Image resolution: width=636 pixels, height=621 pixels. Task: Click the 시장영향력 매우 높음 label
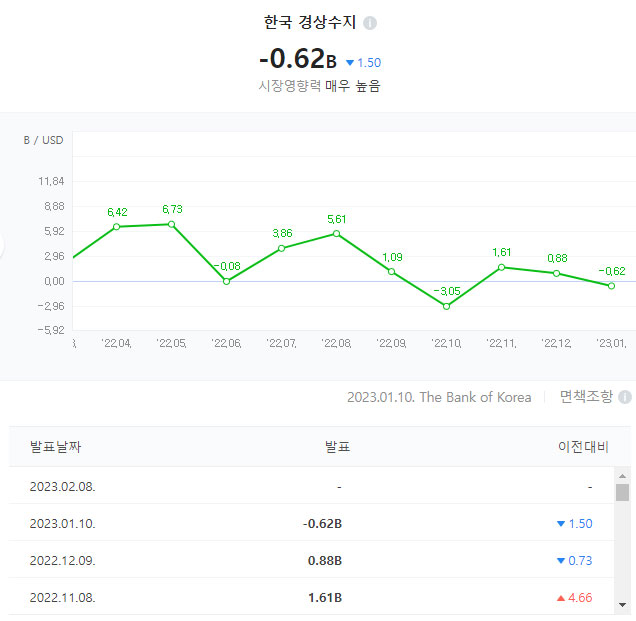point(319,86)
